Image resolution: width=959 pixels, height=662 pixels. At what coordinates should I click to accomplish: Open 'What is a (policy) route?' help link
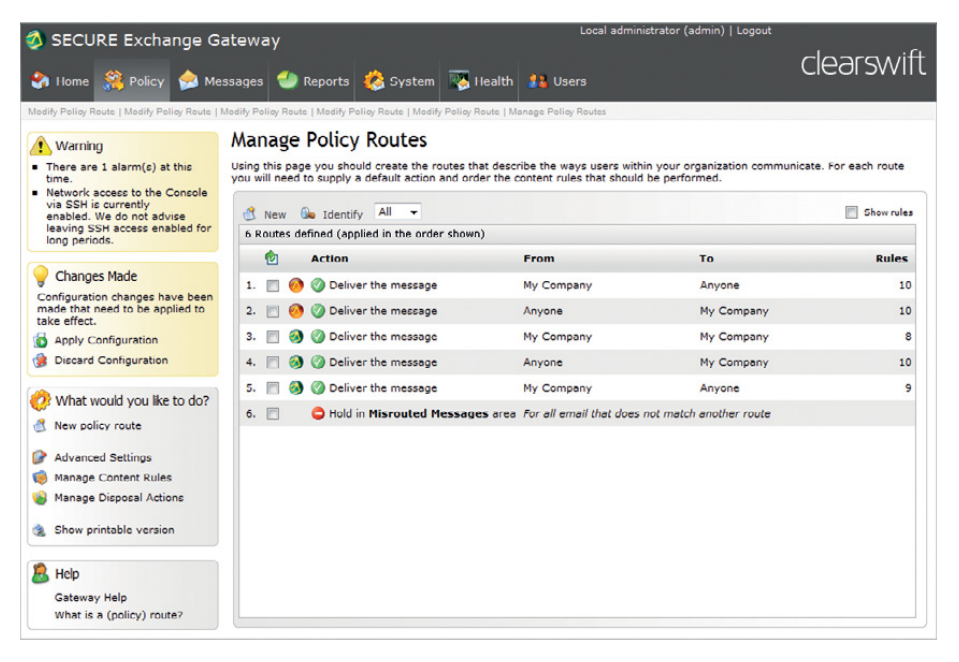click(x=119, y=615)
